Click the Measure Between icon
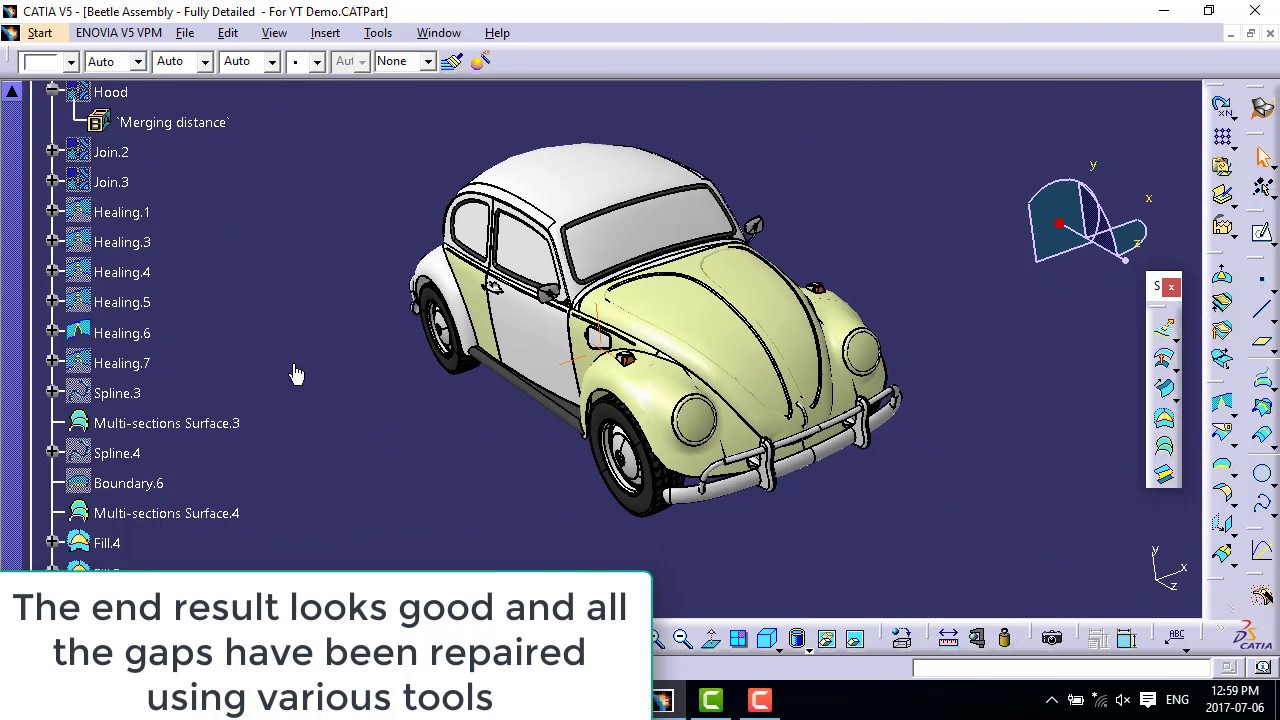The image size is (1280, 720). (x=948, y=639)
